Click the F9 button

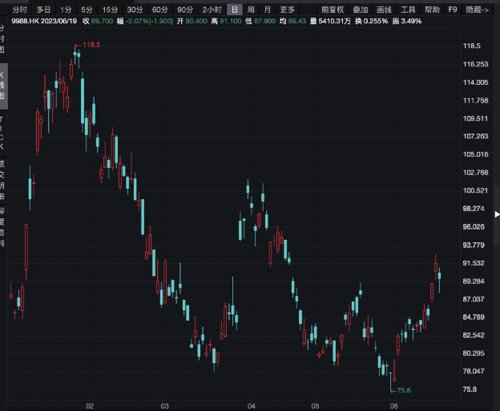coord(452,10)
